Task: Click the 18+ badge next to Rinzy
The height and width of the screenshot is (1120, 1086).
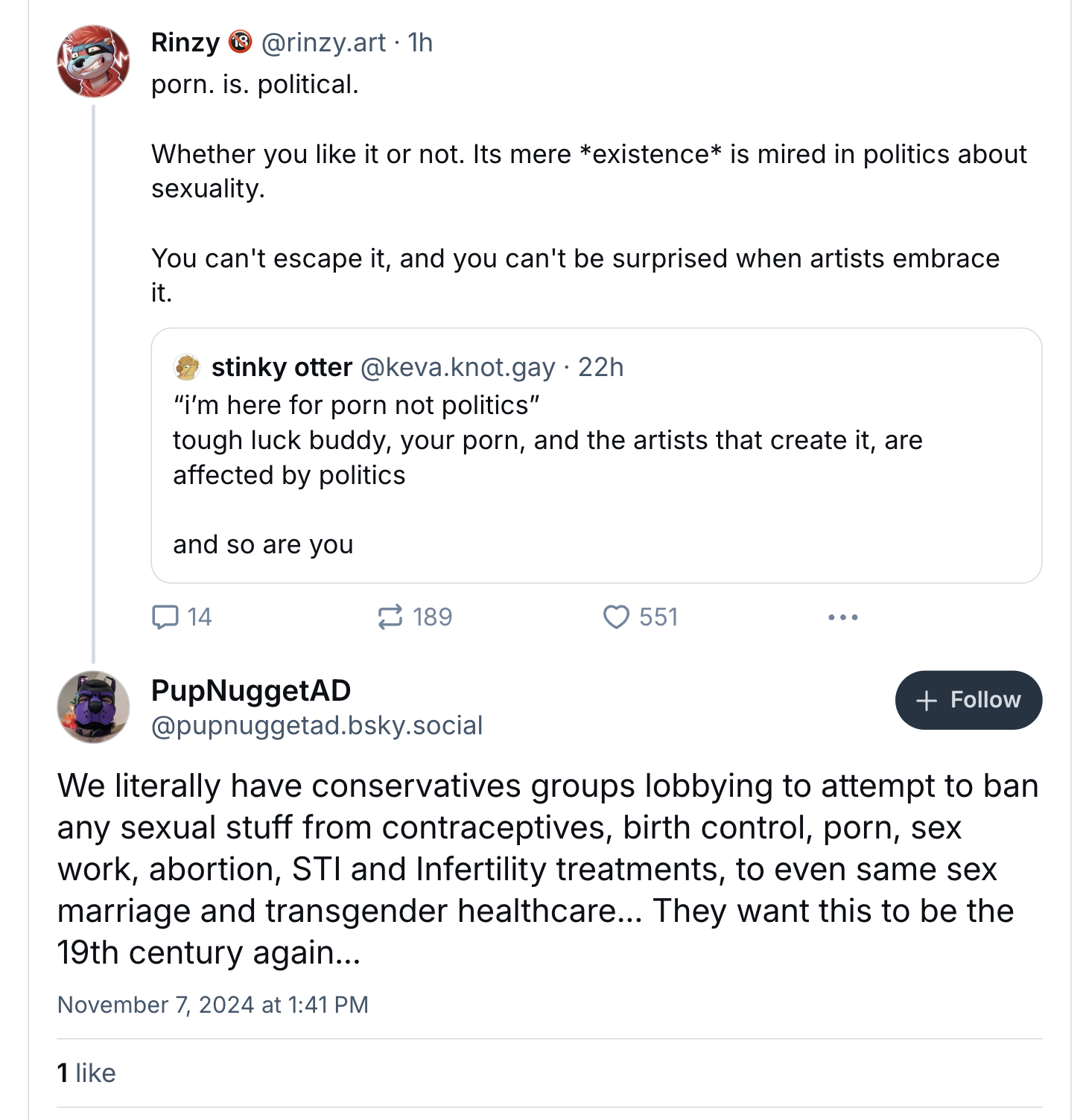Action: tap(240, 42)
